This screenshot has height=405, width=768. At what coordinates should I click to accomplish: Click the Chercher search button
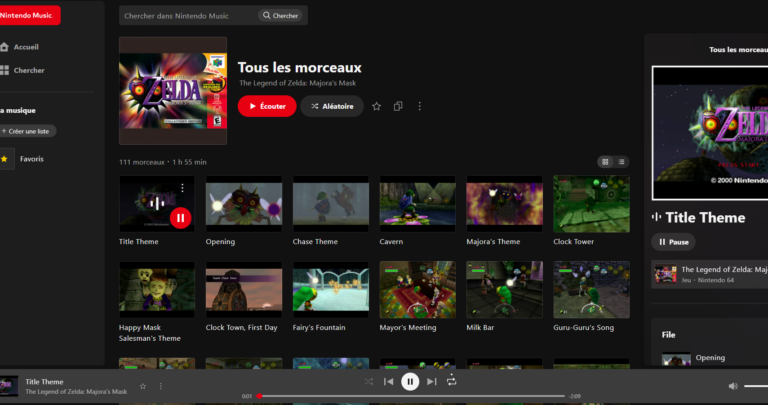(280, 16)
